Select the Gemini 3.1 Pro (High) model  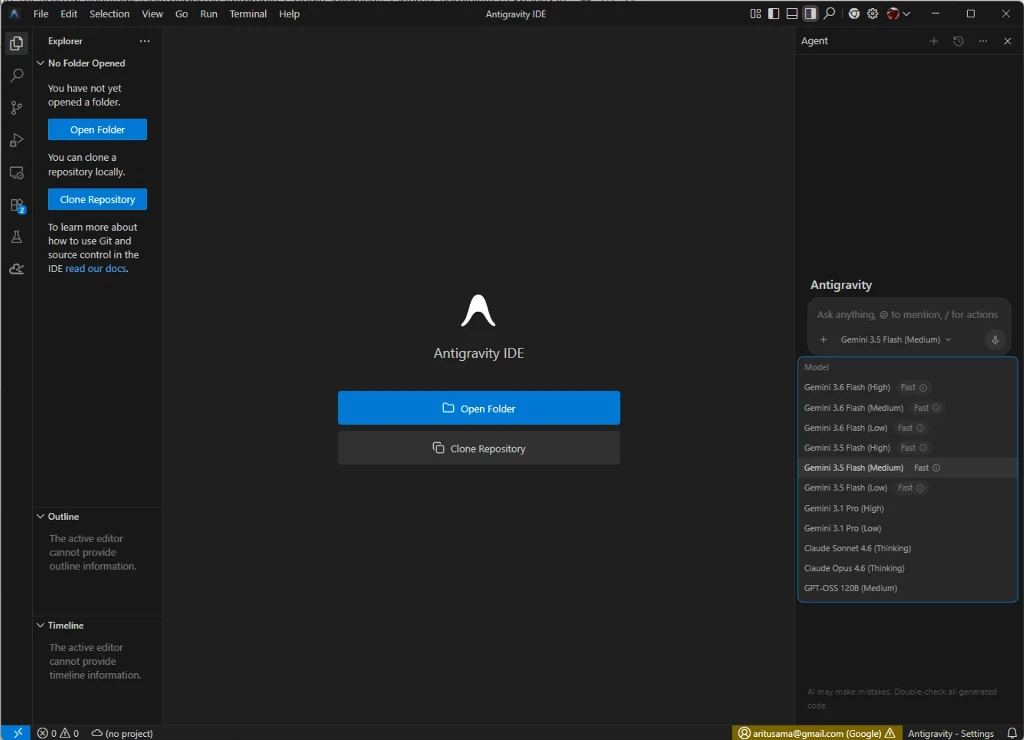tap(907, 508)
